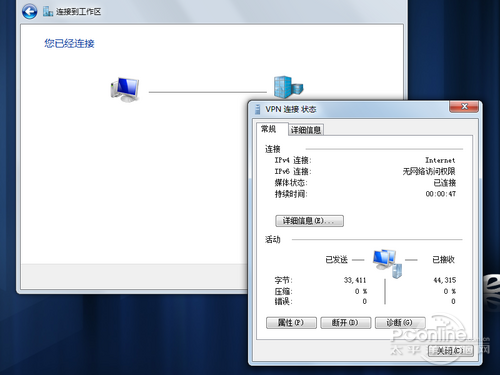Click the duration value 00:00:47
The image size is (500, 375).
(x=441, y=194)
